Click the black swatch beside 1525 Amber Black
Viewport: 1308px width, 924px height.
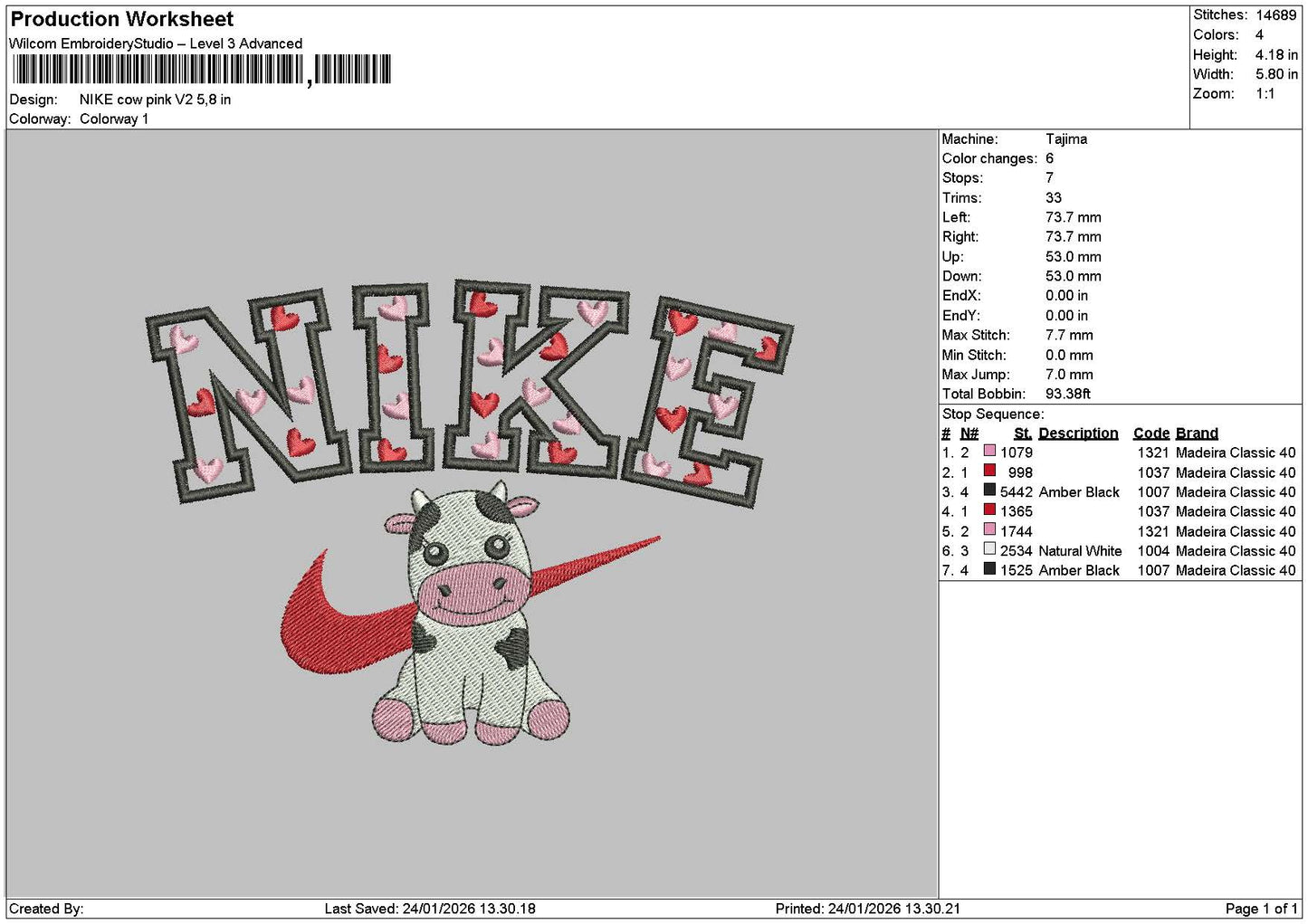989,568
